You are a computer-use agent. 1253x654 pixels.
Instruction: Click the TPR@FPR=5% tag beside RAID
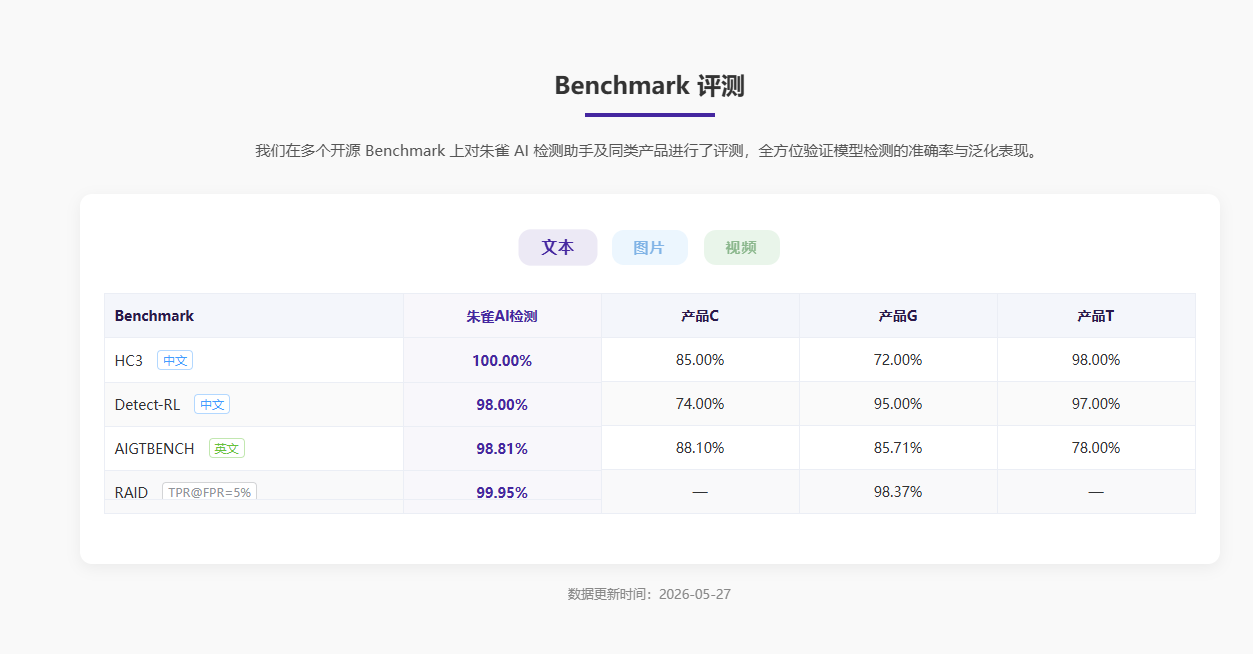[x=210, y=493]
